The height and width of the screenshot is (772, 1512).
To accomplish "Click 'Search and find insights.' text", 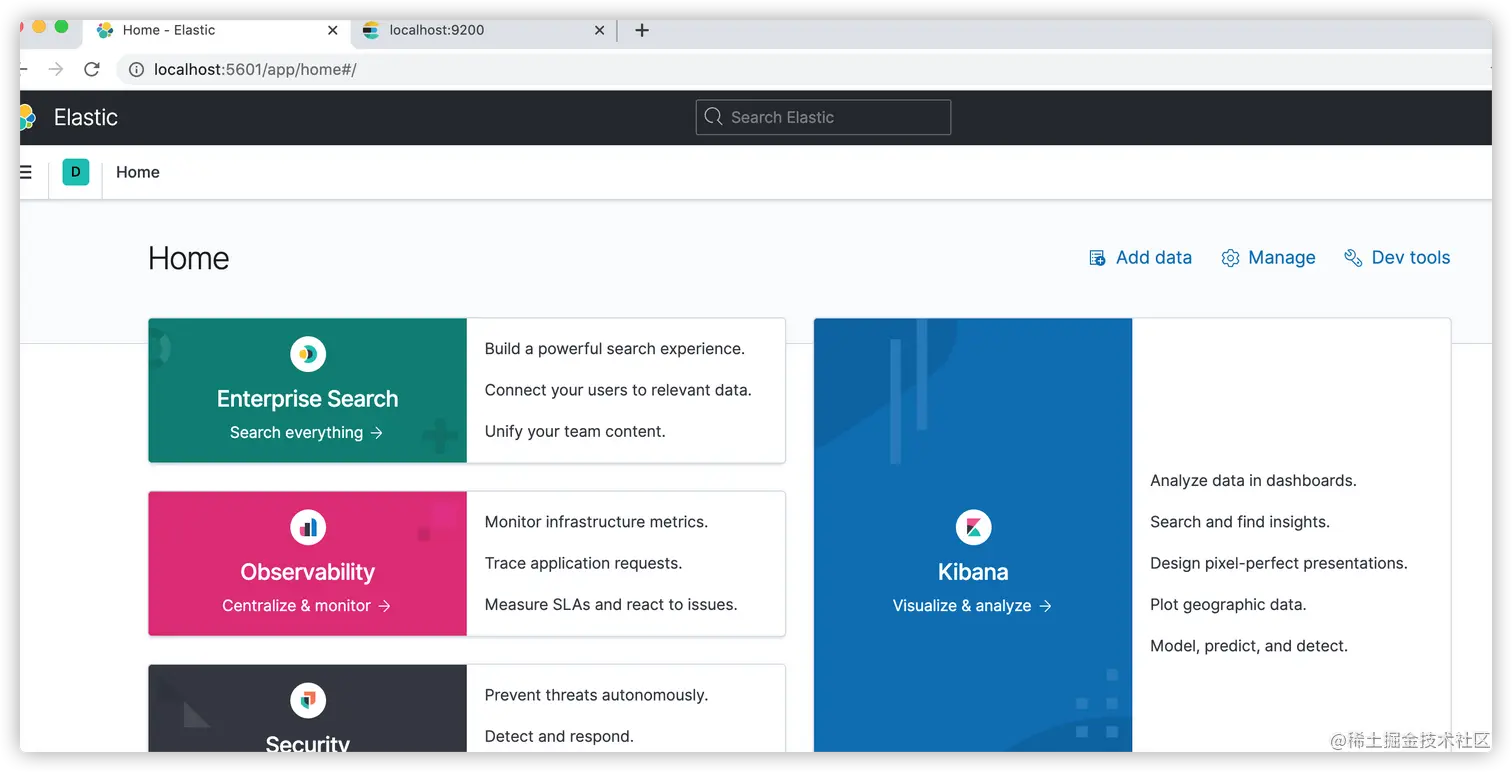I will (1240, 522).
